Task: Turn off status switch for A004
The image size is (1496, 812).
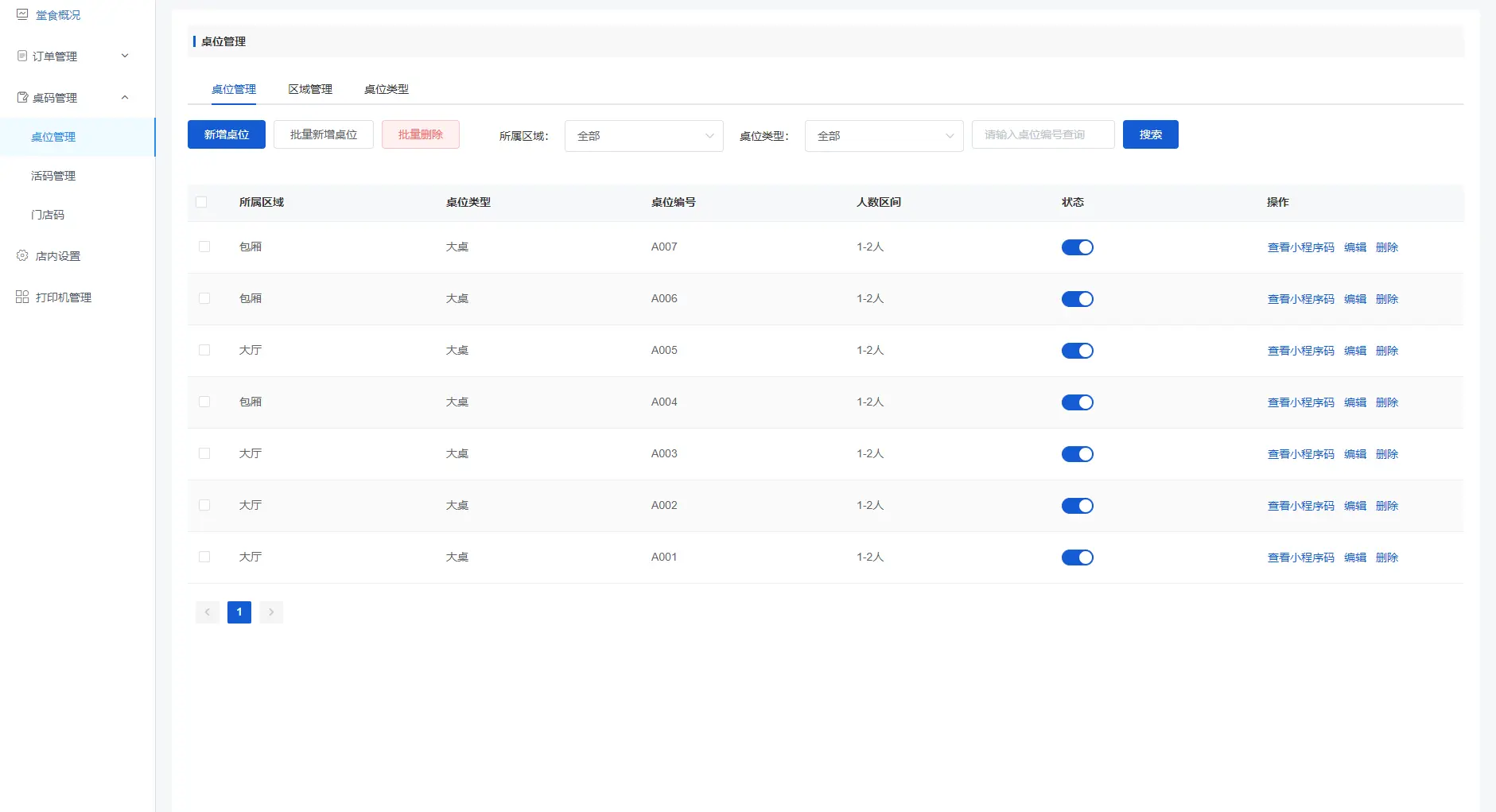Action: [1078, 402]
